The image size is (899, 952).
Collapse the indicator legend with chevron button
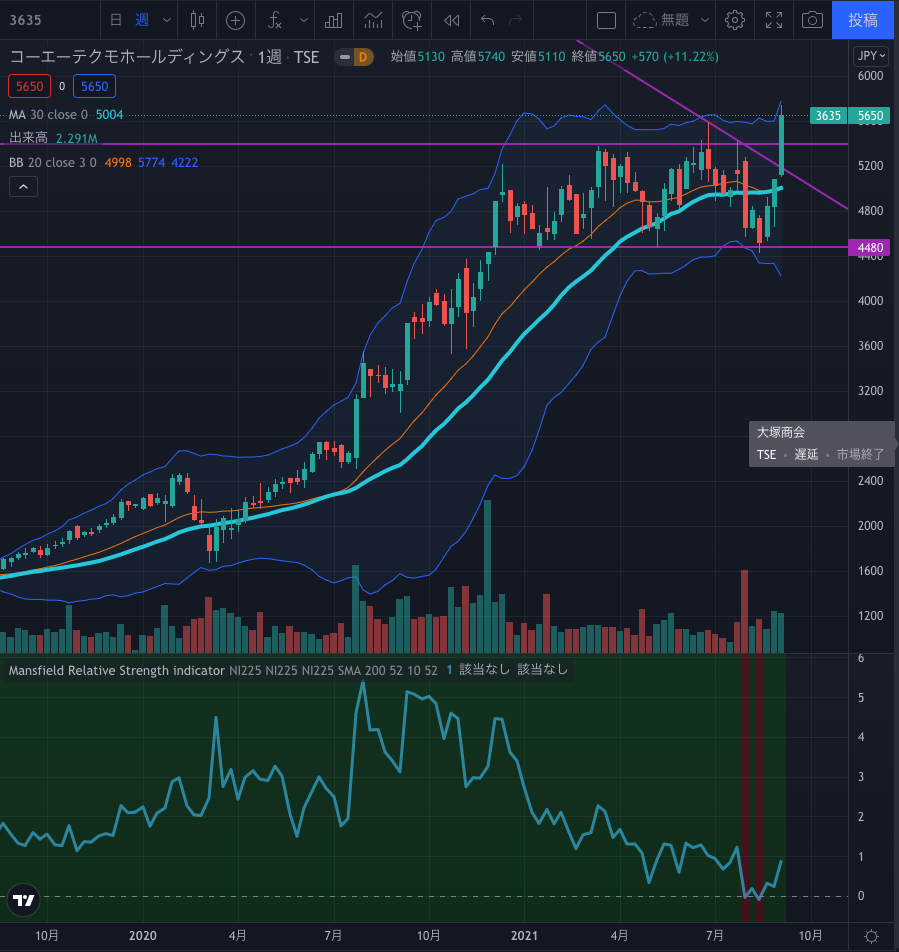point(23,186)
